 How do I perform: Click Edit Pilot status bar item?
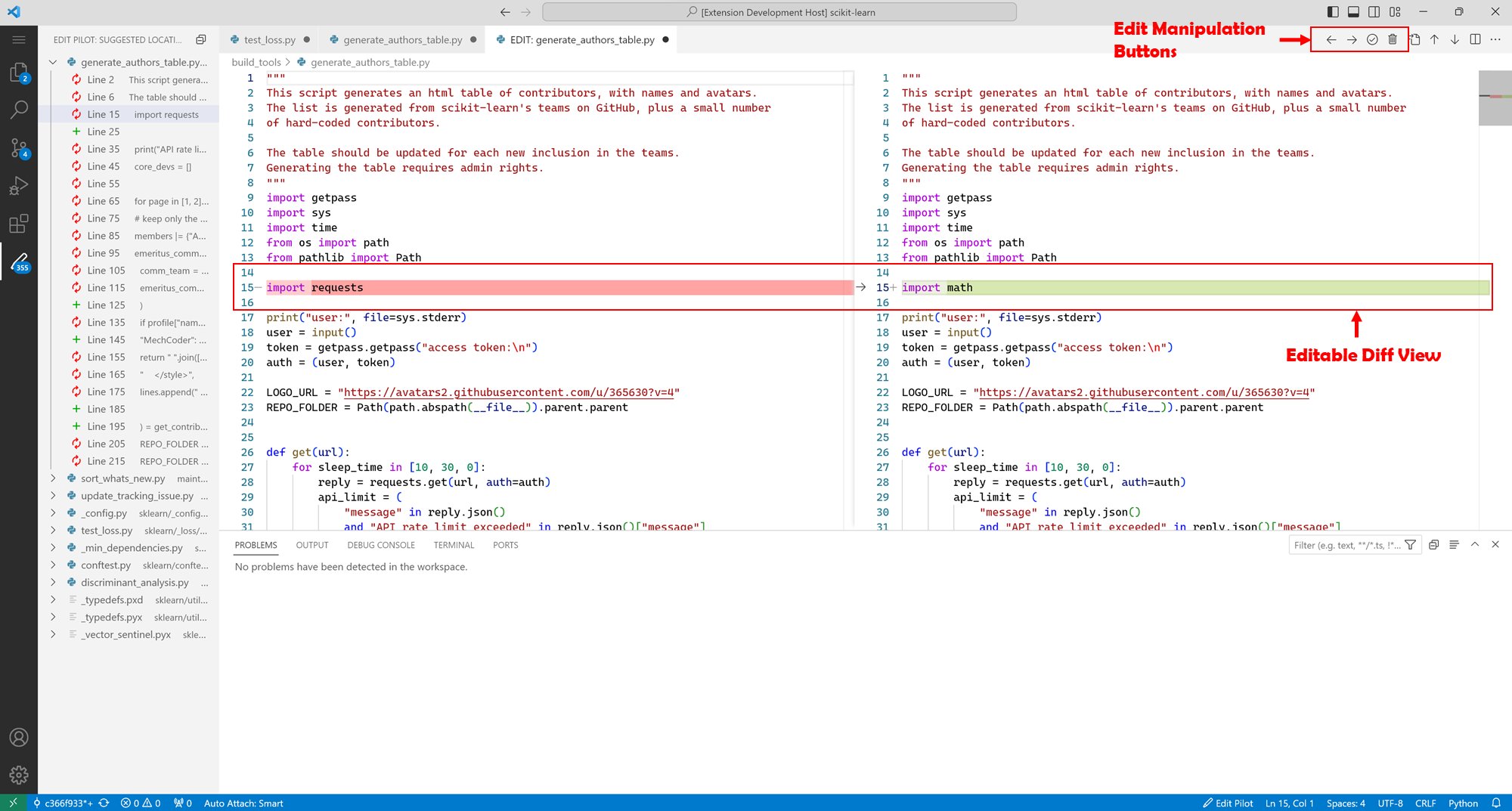click(1228, 803)
